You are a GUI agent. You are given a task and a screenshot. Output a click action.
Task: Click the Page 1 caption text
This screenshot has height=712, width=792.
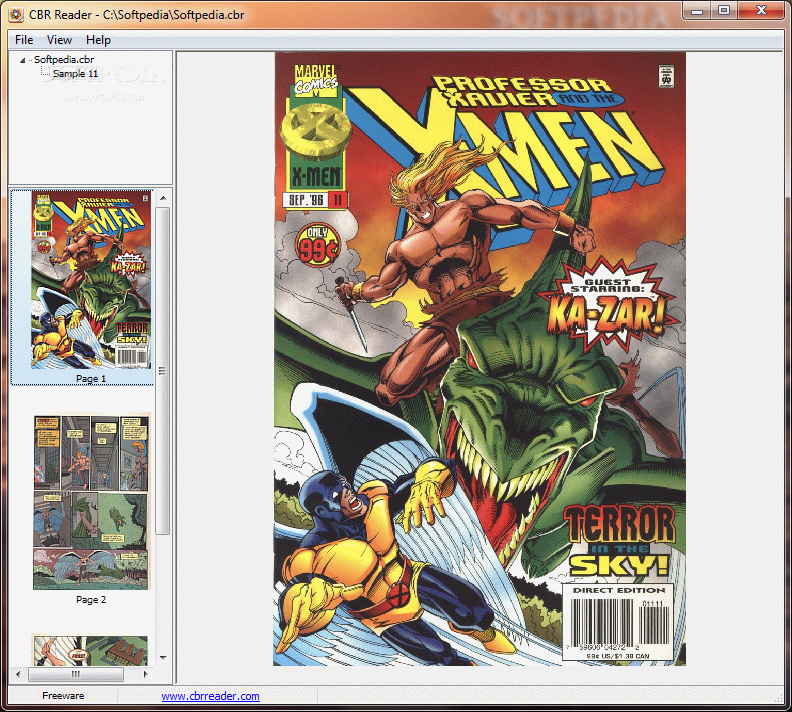tap(91, 378)
